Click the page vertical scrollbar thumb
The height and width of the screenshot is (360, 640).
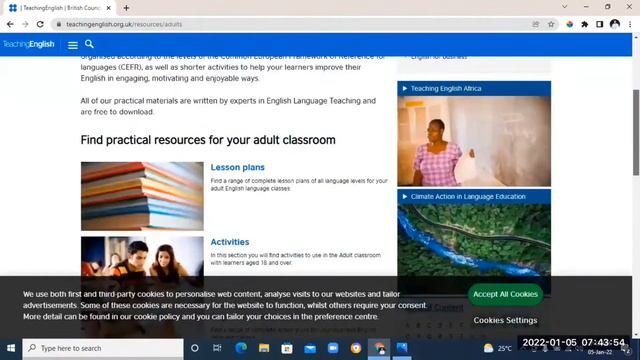click(x=636, y=133)
